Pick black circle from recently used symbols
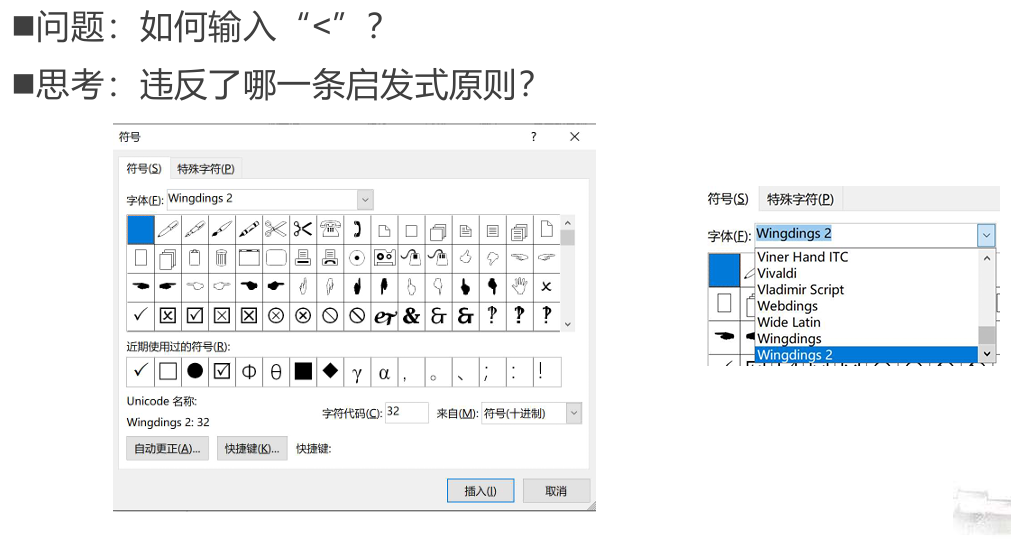This screenshot has width=1011, height=555. 195,371
